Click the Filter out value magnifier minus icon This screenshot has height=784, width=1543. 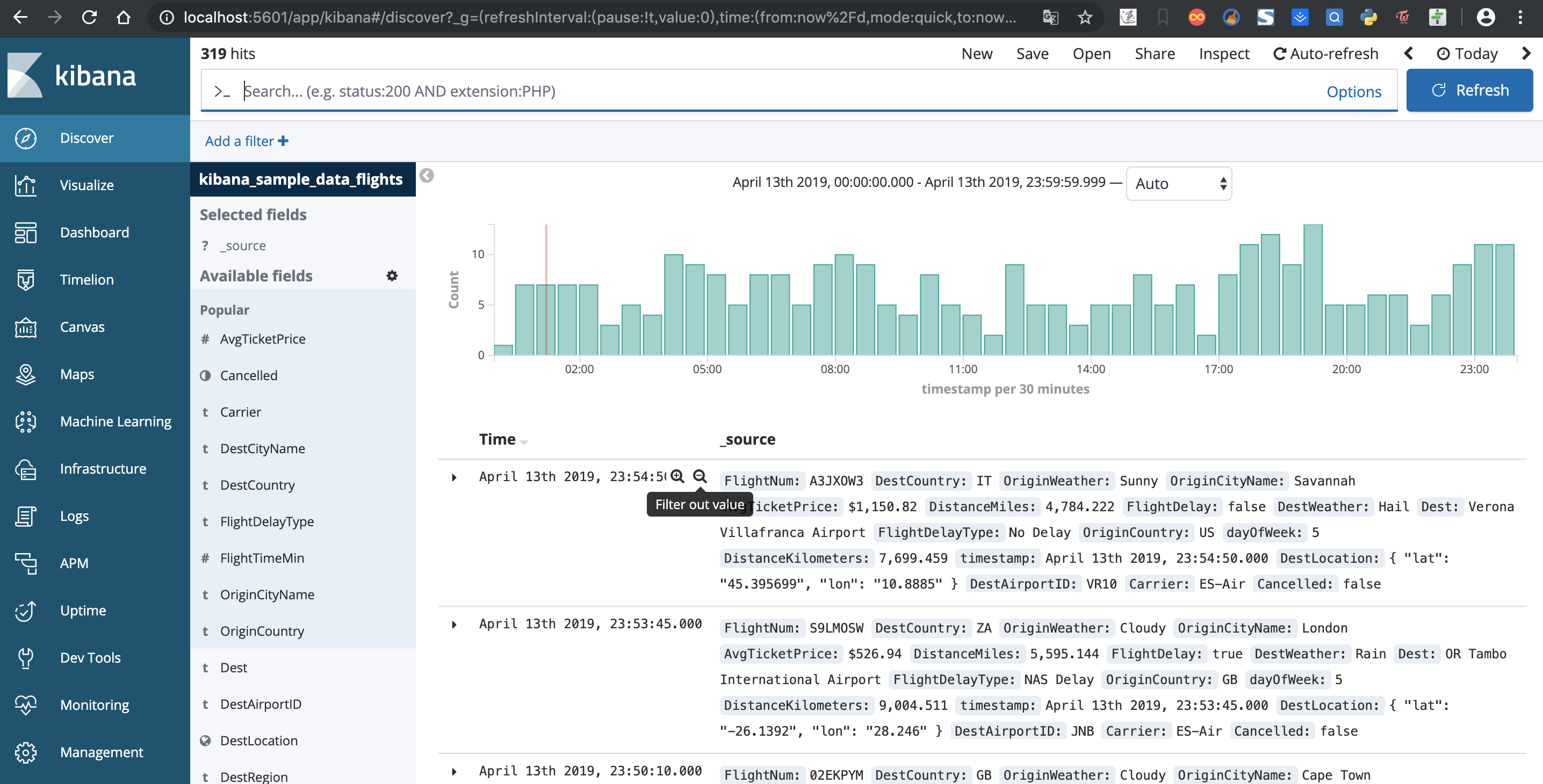point(700,476)
